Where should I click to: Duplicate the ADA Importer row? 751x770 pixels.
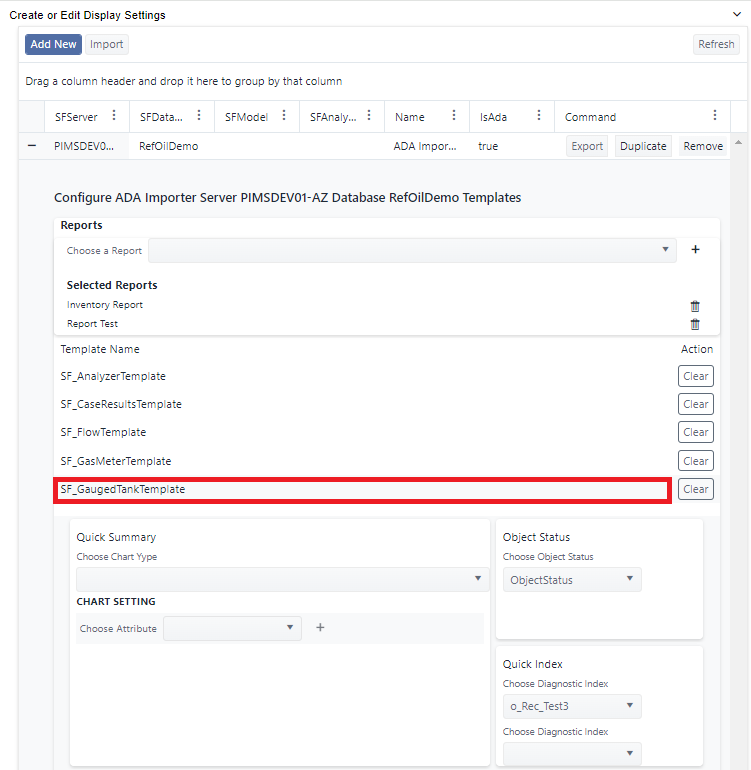point(643,146)
